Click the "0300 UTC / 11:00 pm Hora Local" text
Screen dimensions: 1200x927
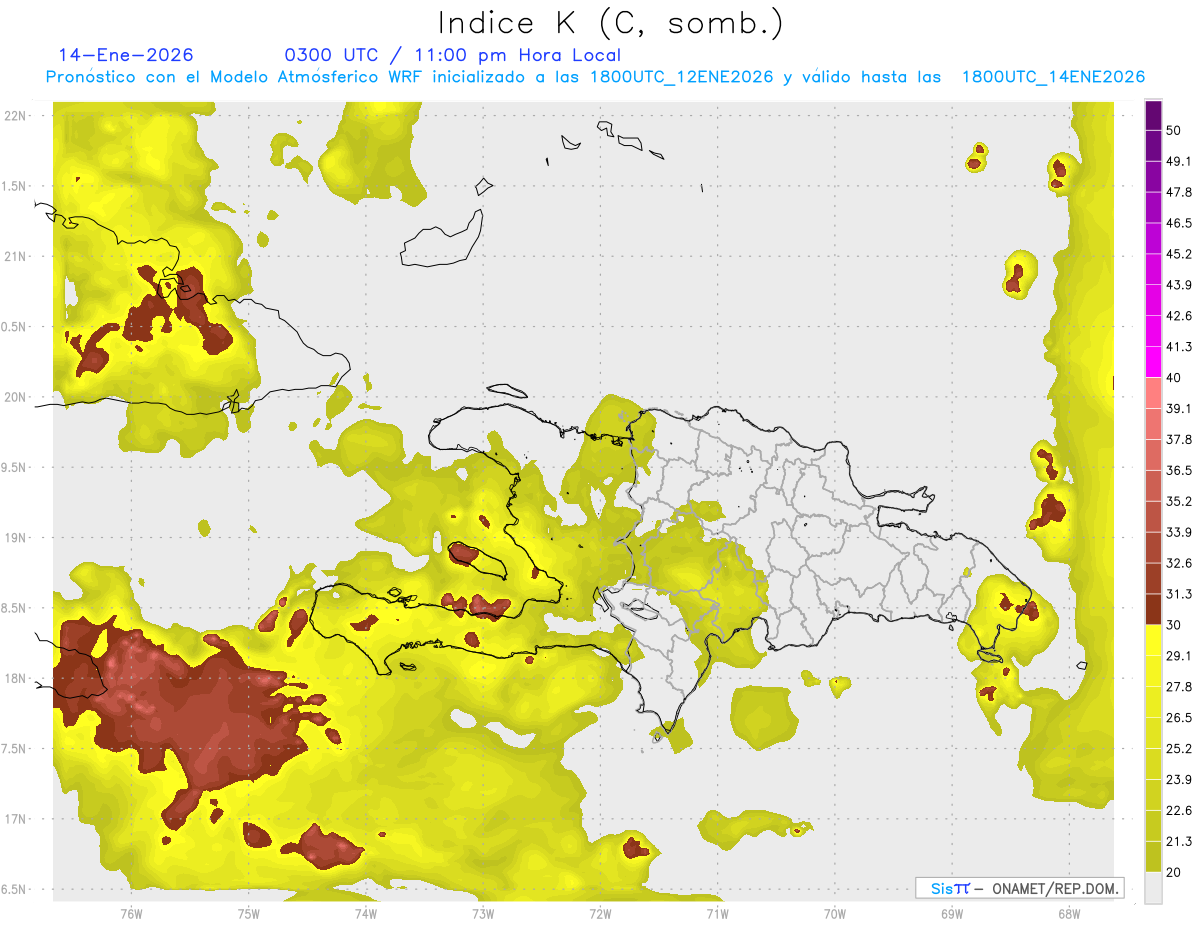(453, 55)
